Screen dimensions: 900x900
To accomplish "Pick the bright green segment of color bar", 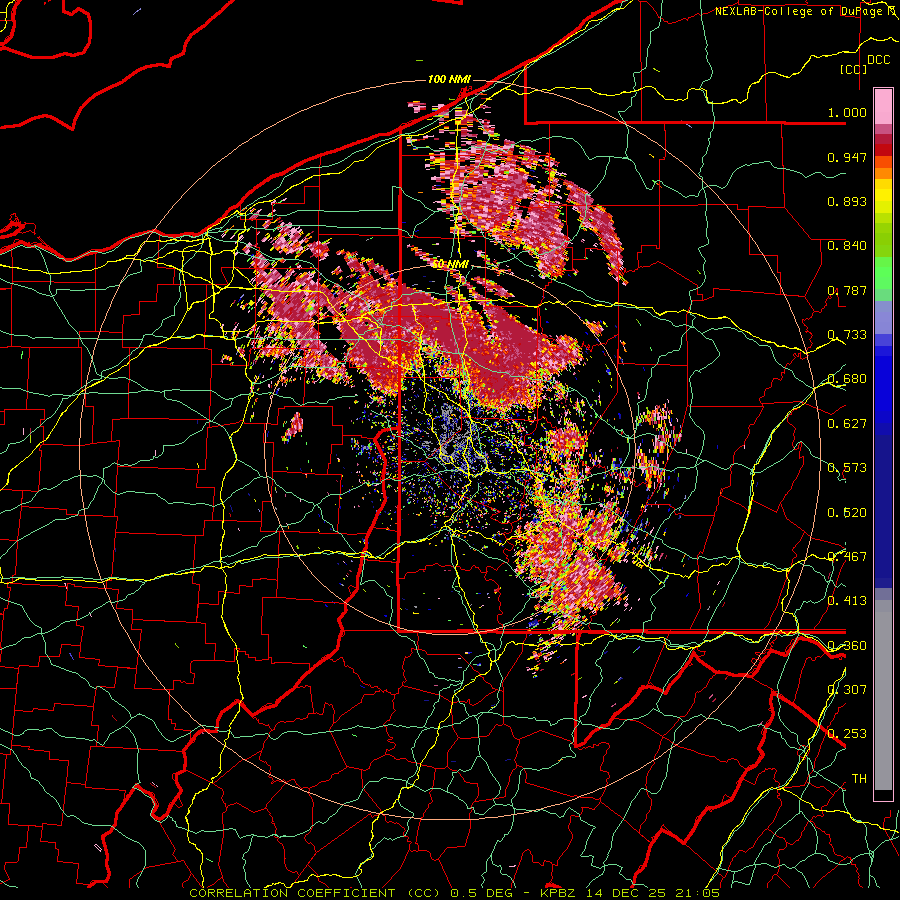I will (x=883, y=273).
